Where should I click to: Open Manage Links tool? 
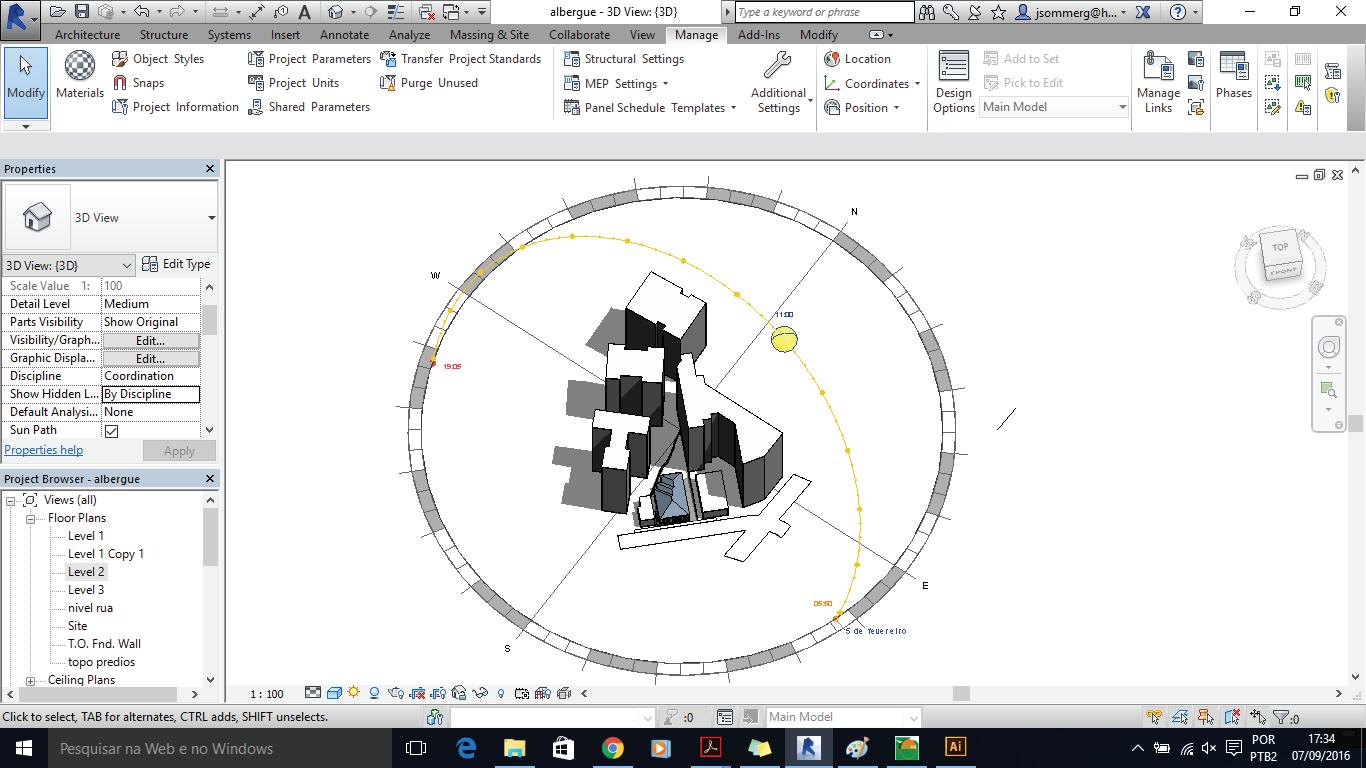pyautogui.click(x=1158, y=81)
